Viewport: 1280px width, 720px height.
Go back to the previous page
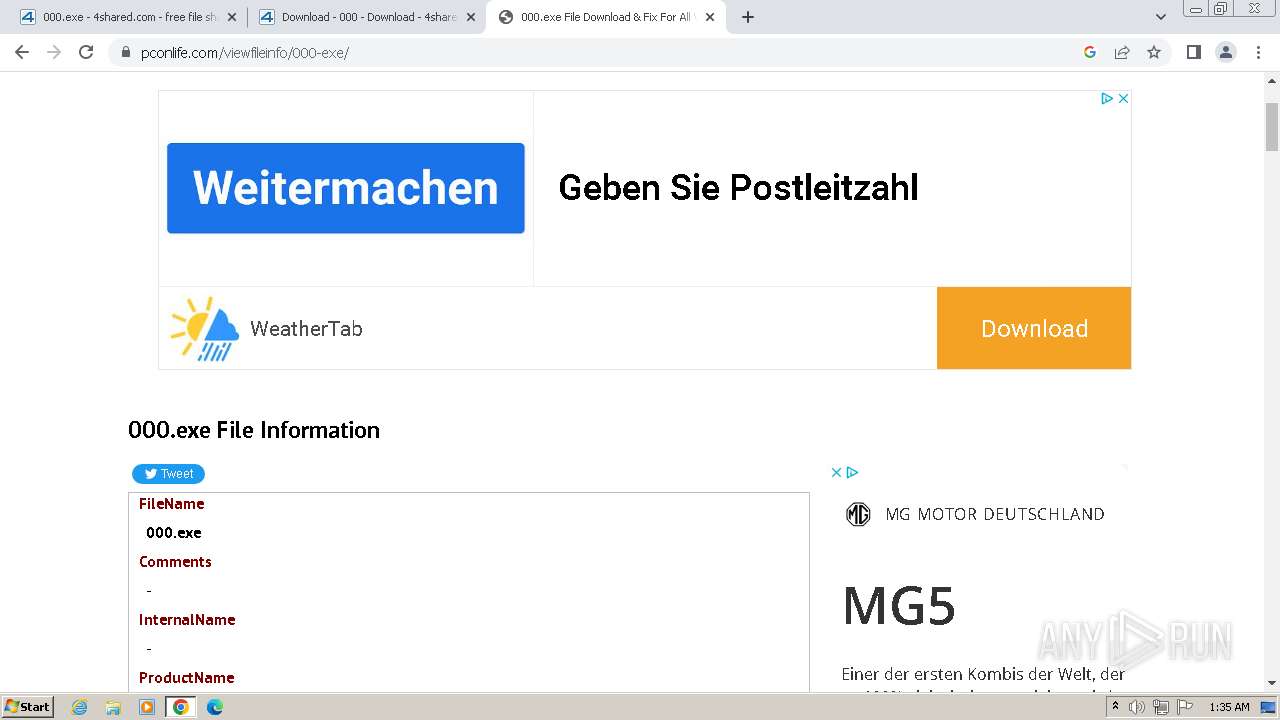[x=22, y=52]
